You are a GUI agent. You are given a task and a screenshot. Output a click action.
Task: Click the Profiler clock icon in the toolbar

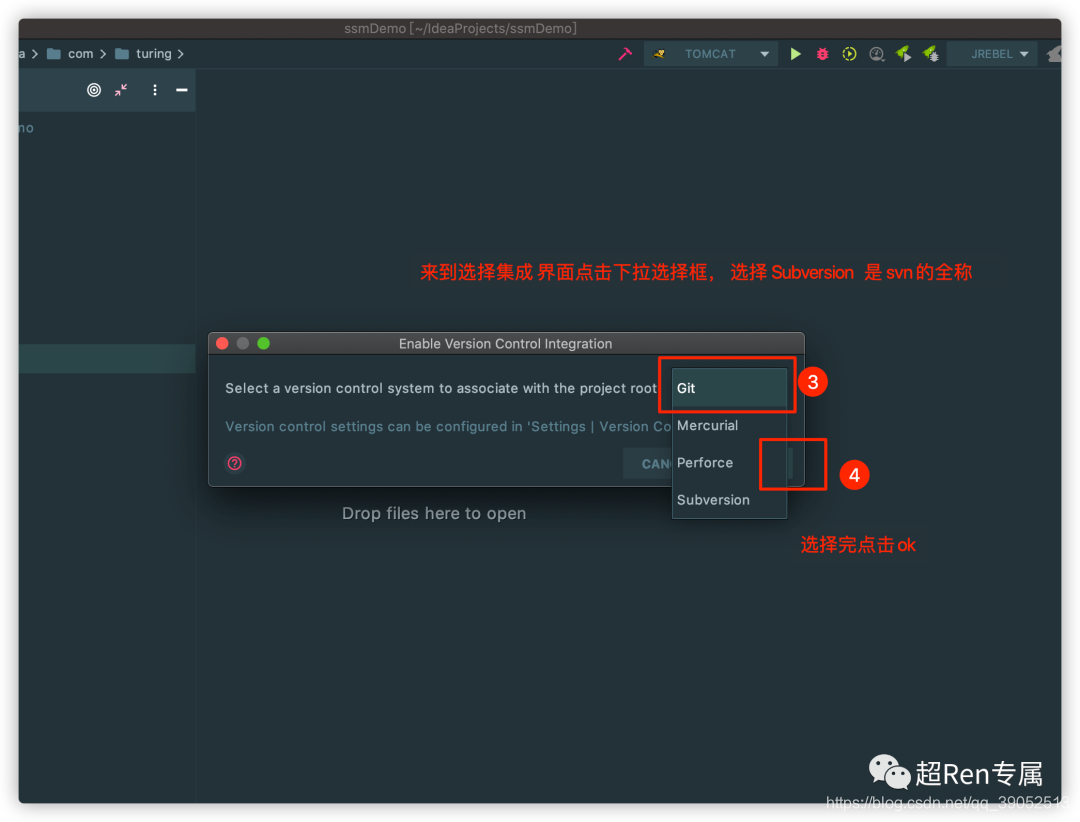click(876, 54)
